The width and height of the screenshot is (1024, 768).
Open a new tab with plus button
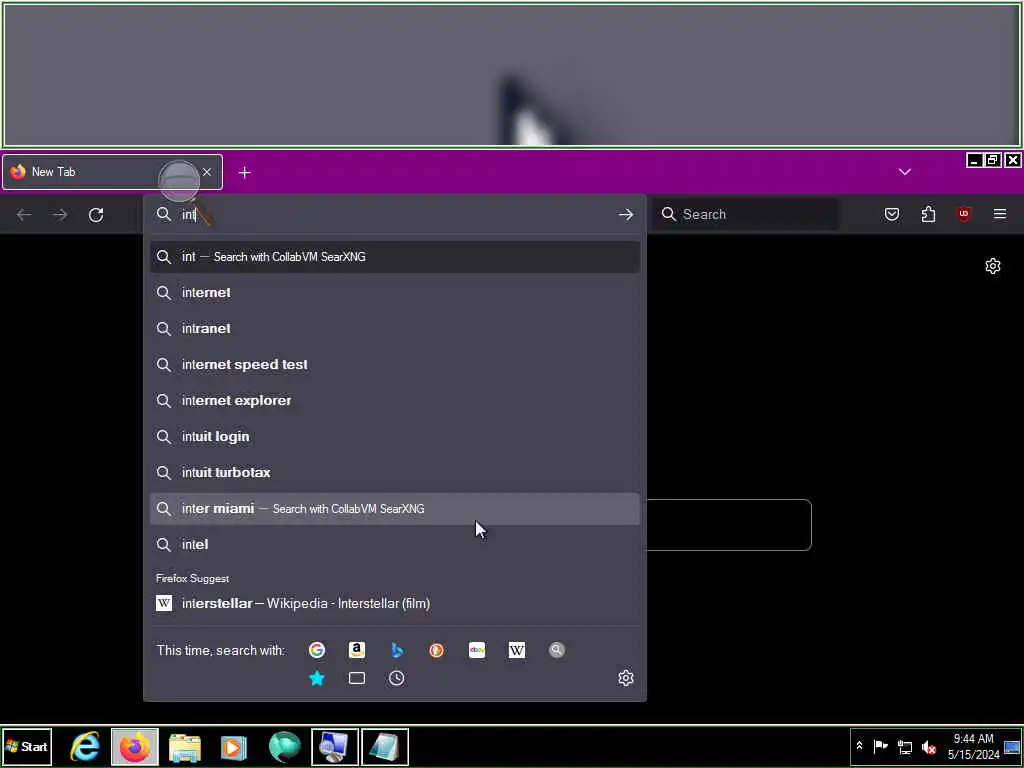[244, 172]
